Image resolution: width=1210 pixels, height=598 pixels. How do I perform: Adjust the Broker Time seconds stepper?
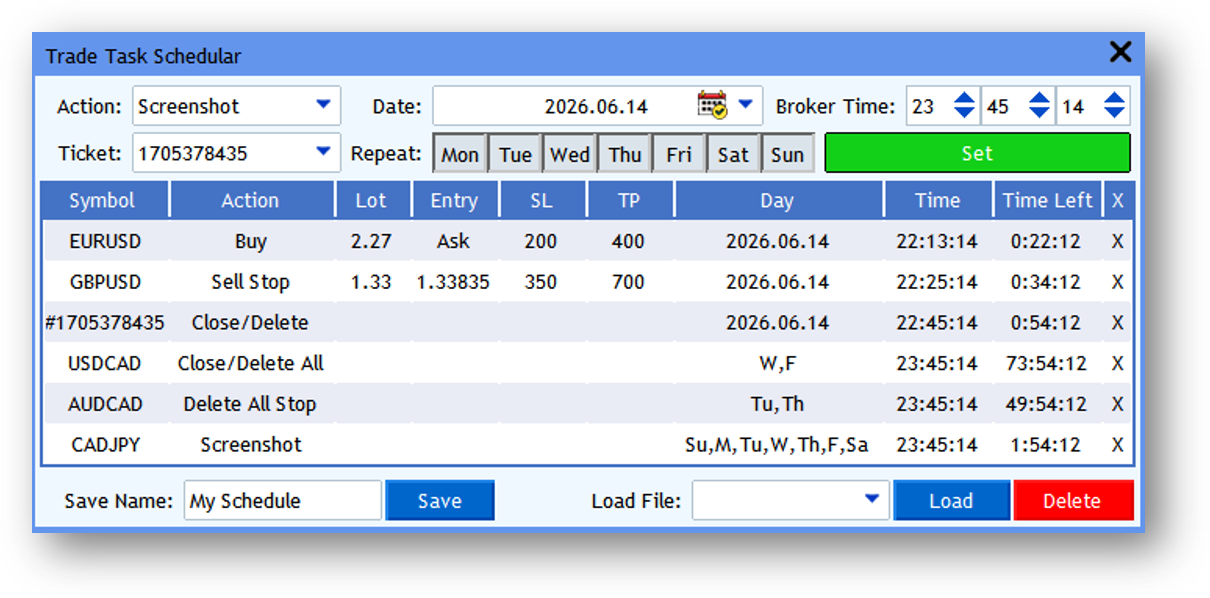[x=1115, y=105]
